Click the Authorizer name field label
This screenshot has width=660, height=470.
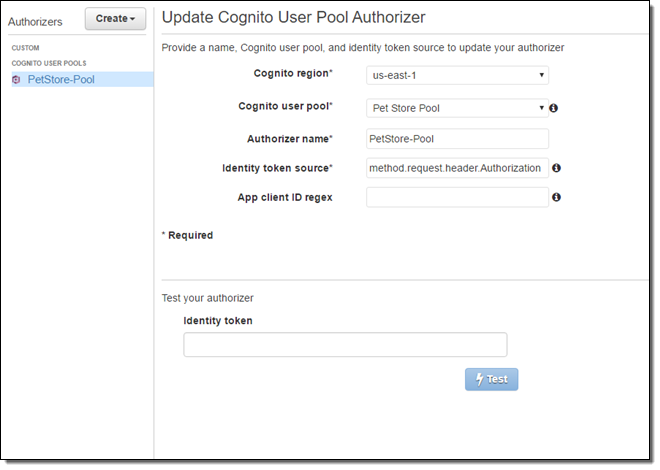tap(289, 138)
